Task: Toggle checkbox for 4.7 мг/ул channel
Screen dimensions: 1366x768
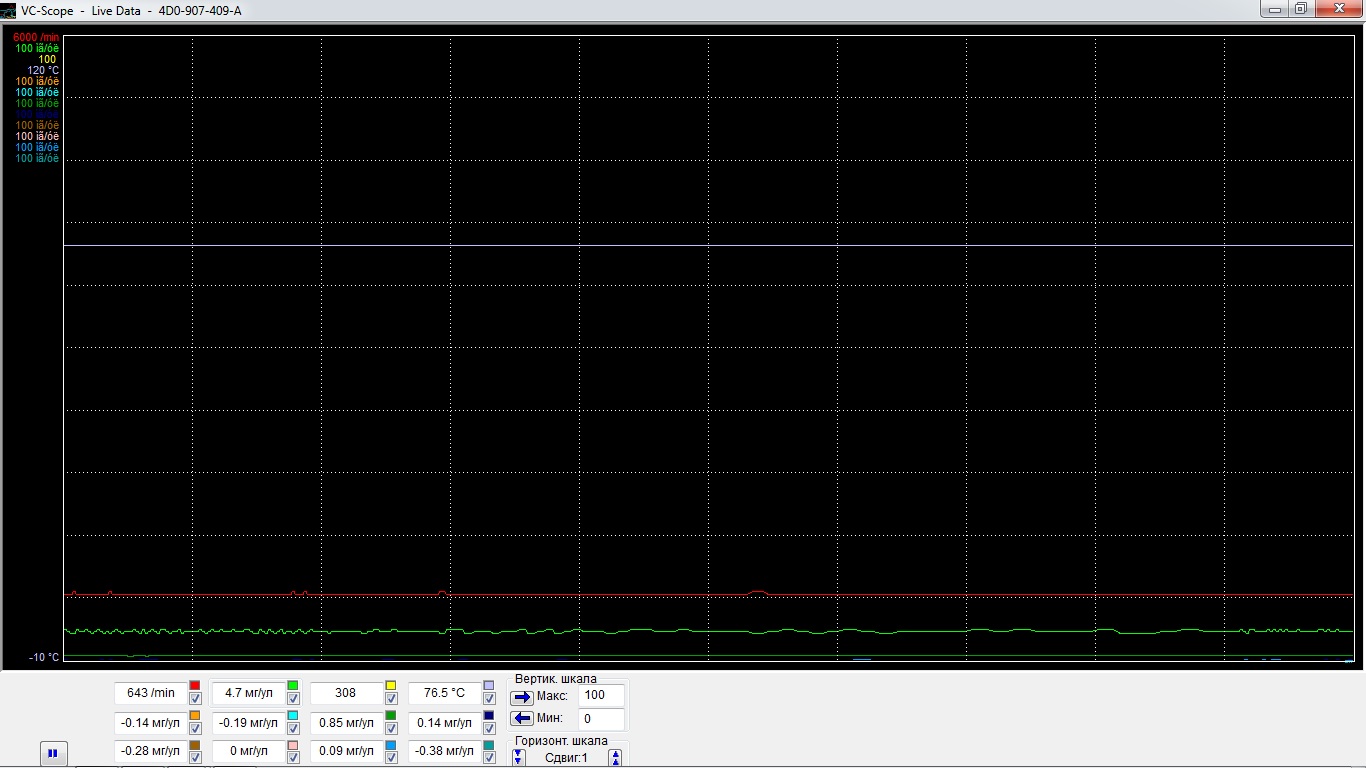Action: pos(293,699)
